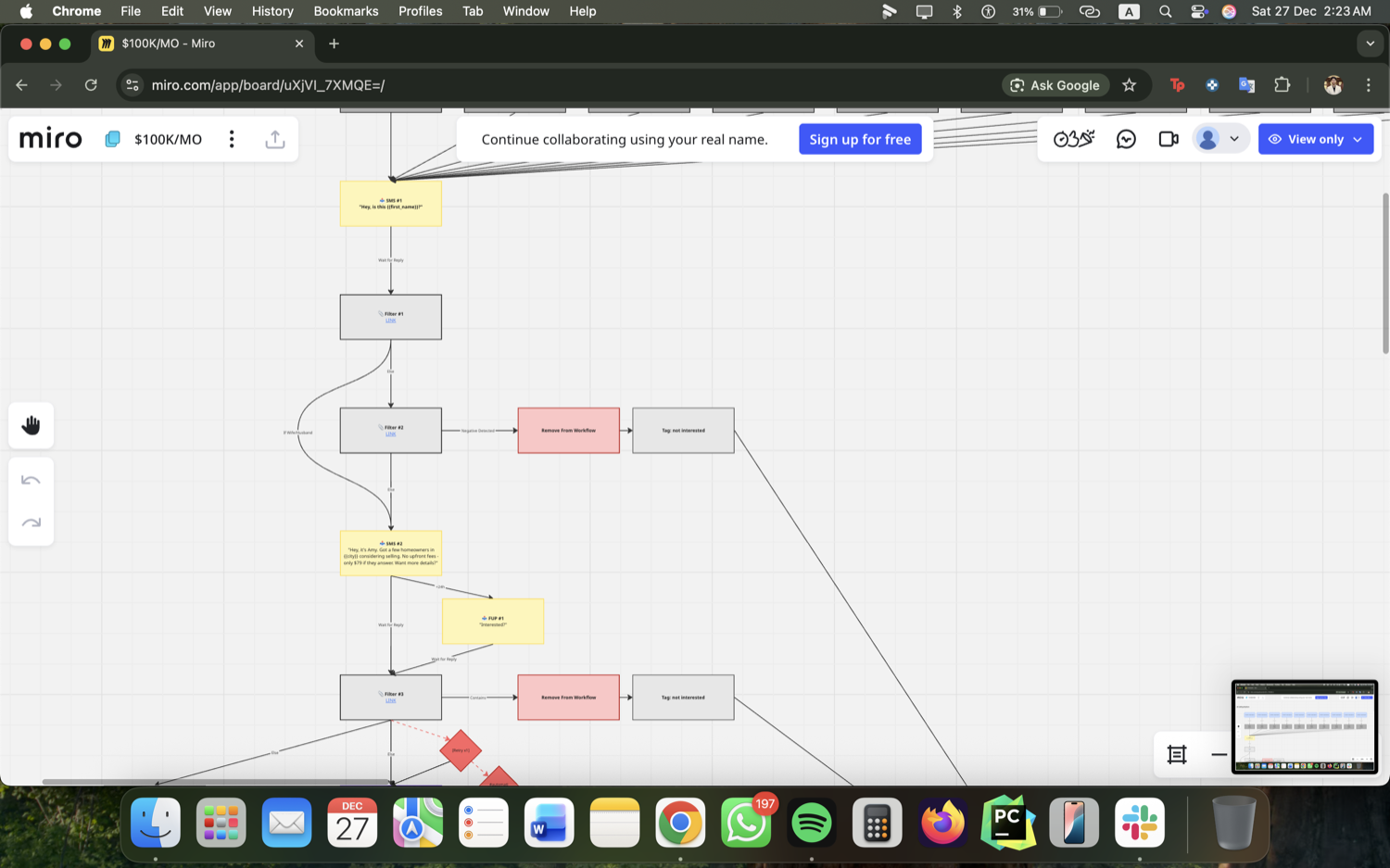The height and width of the screenshot is (868, 1390).
Task: Open Chrome extensions puzzle menu
Action: 1283,85
